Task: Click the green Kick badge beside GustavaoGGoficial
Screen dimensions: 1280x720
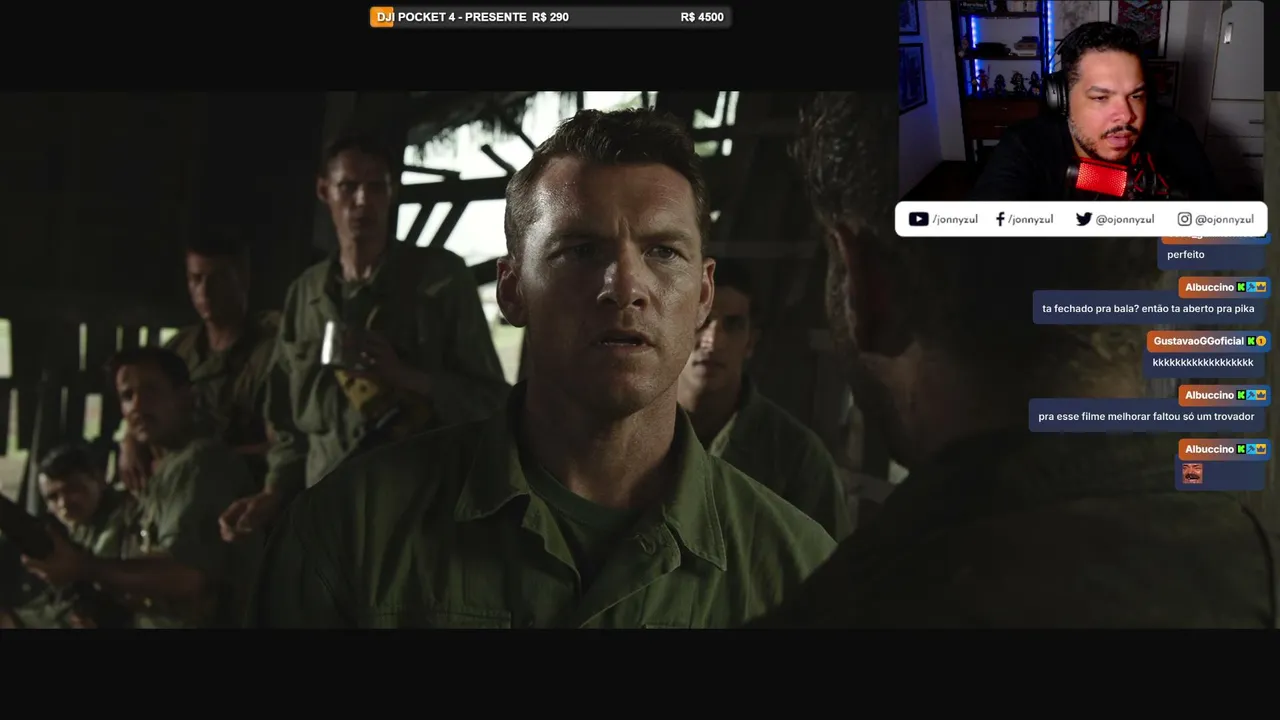Action: click(1251, 341)
